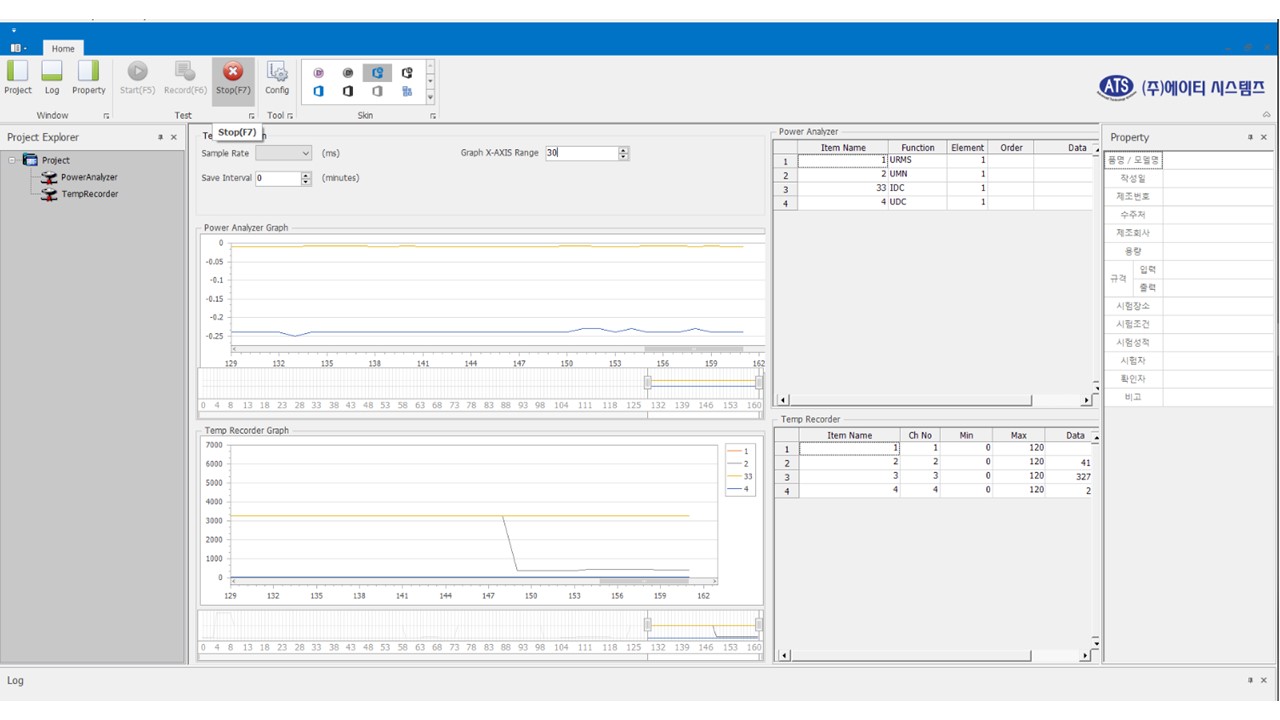Viewport: 1280px width, 720px height.
Task: Select the URMS function cell
Action: (x=917, y=160)
